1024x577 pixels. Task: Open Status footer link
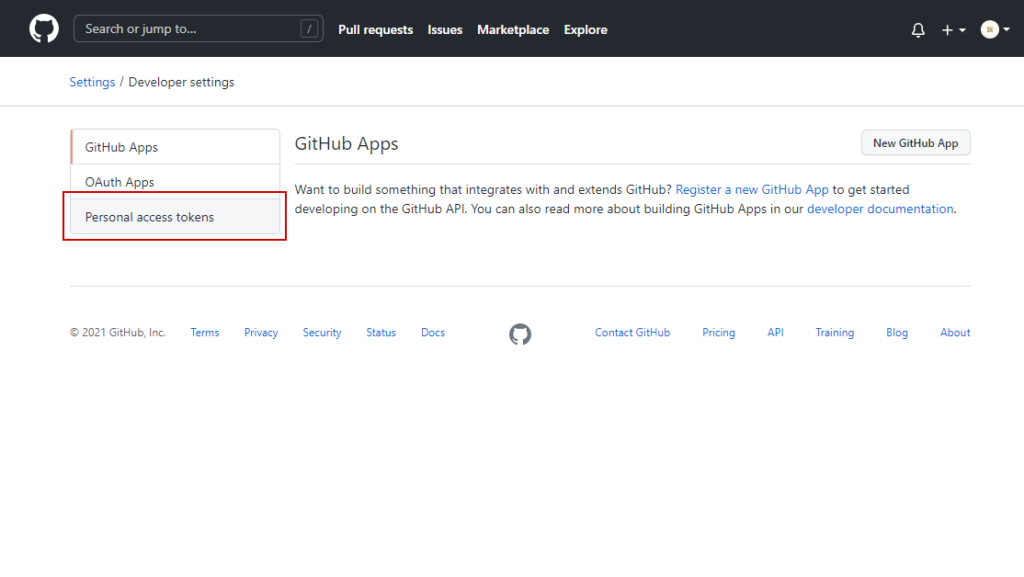(381, 332)
